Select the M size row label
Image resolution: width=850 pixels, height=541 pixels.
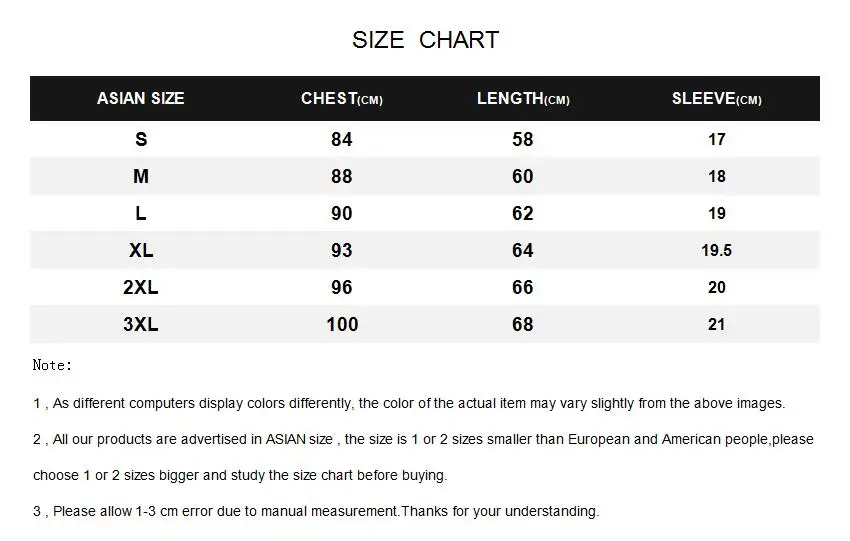tap(141, 176)
